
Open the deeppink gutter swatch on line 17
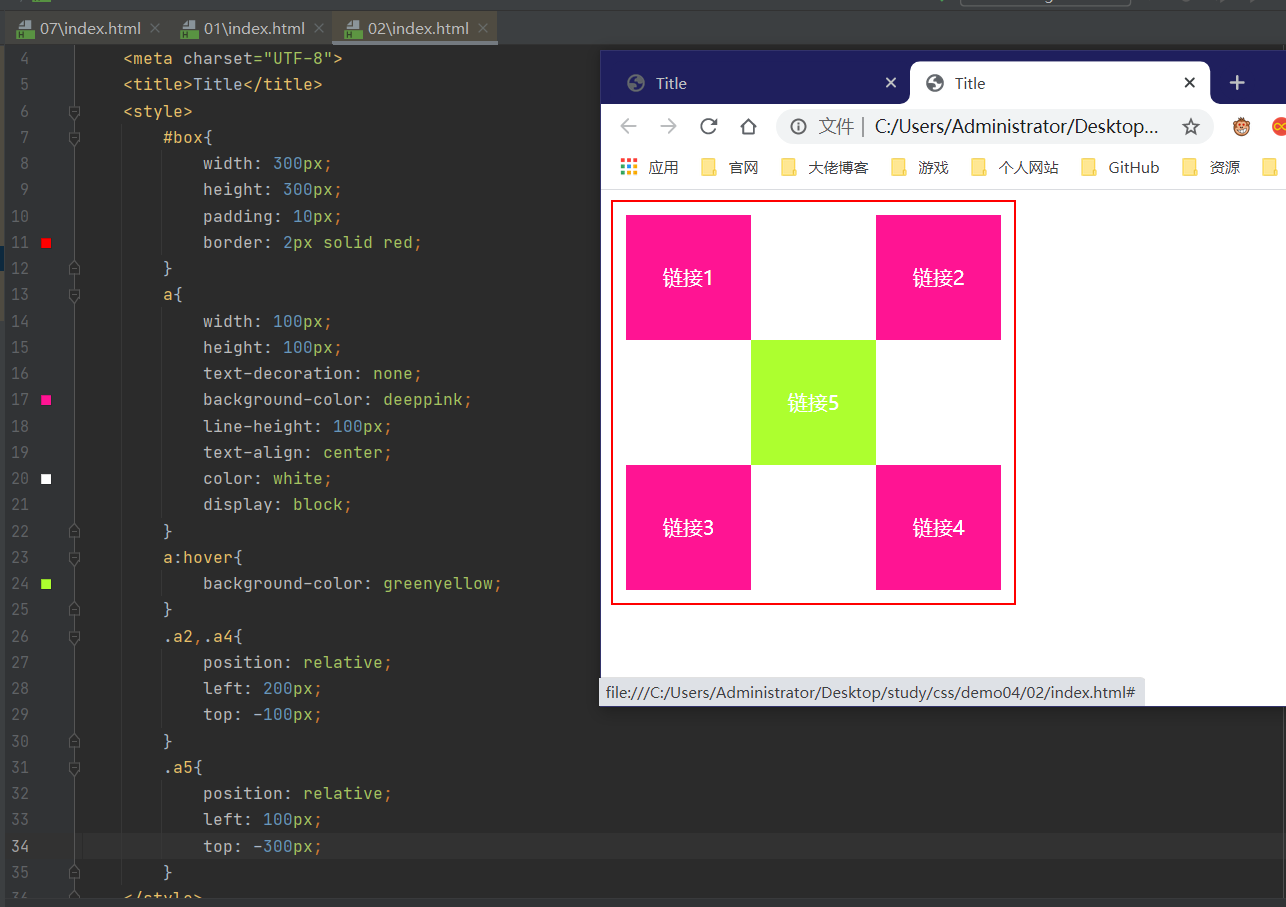(46, 400)
